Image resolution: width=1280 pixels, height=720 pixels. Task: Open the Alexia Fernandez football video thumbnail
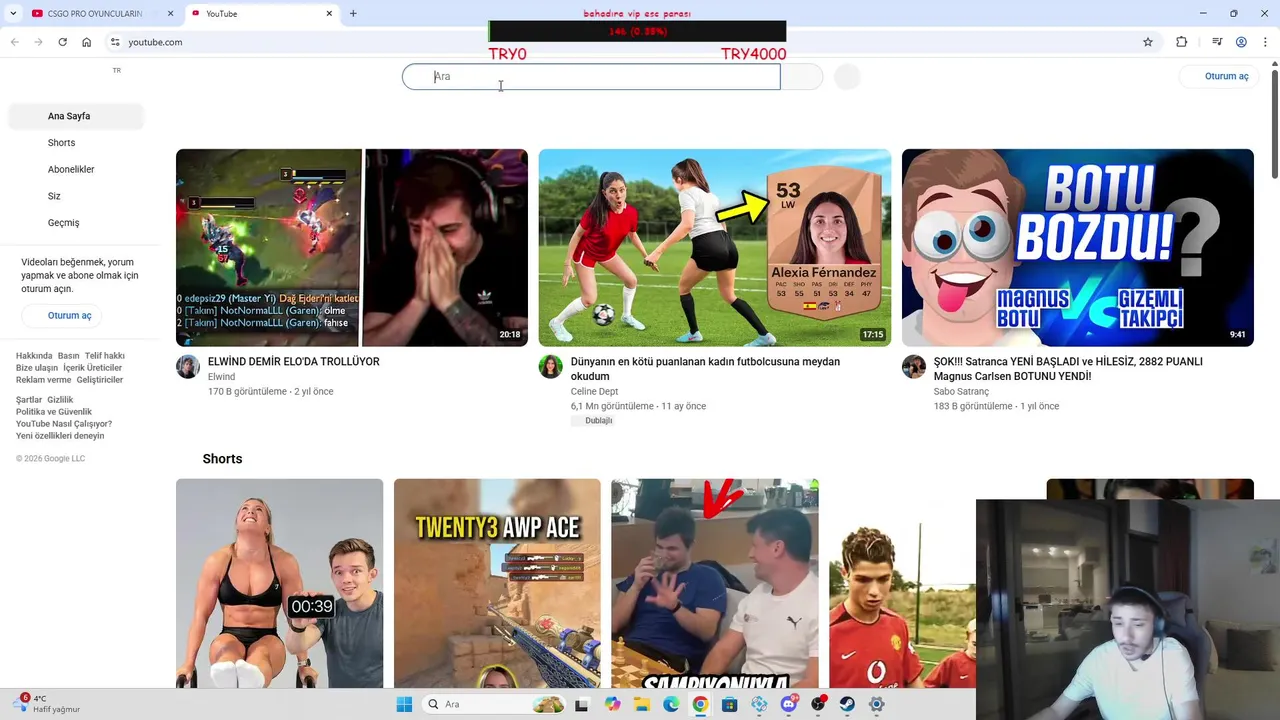715,248
